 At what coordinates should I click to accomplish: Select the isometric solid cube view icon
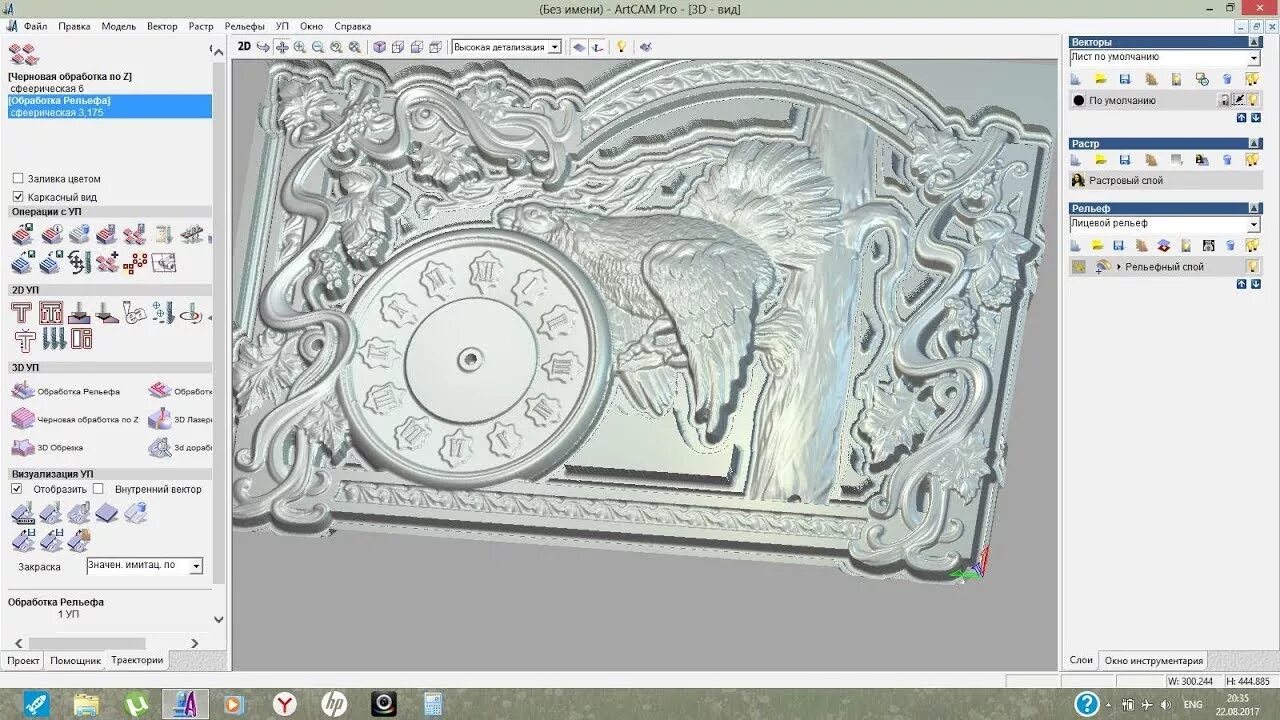(379, 47)
